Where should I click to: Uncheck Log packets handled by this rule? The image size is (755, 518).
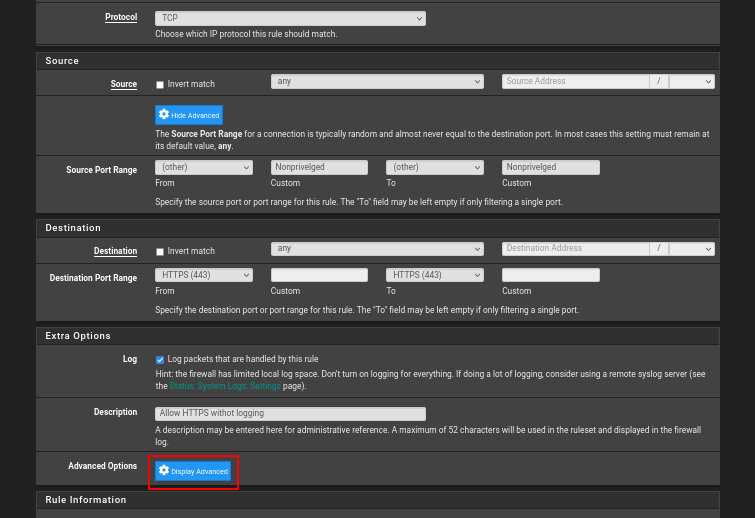tap(160, 359)
